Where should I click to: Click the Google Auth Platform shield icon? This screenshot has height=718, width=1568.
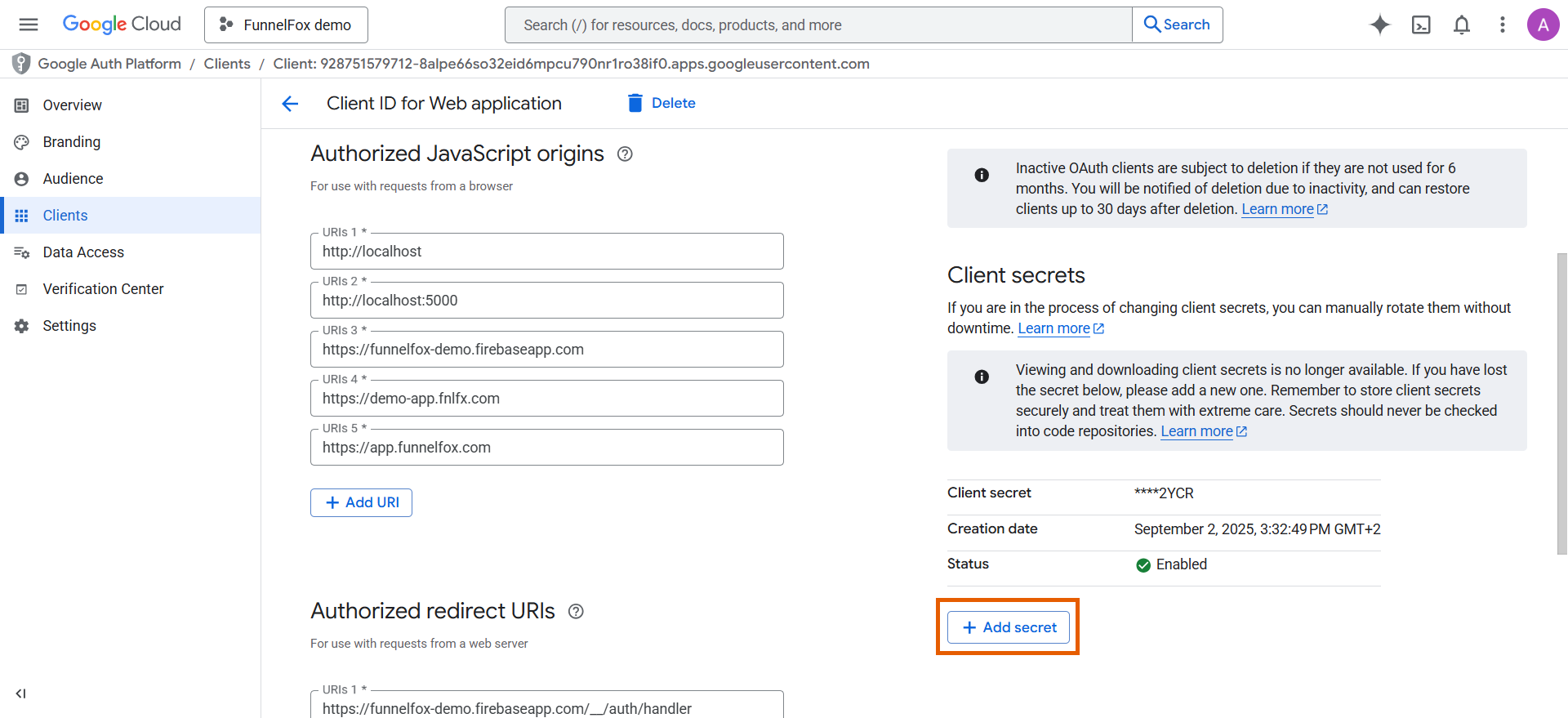click(21, 64)
